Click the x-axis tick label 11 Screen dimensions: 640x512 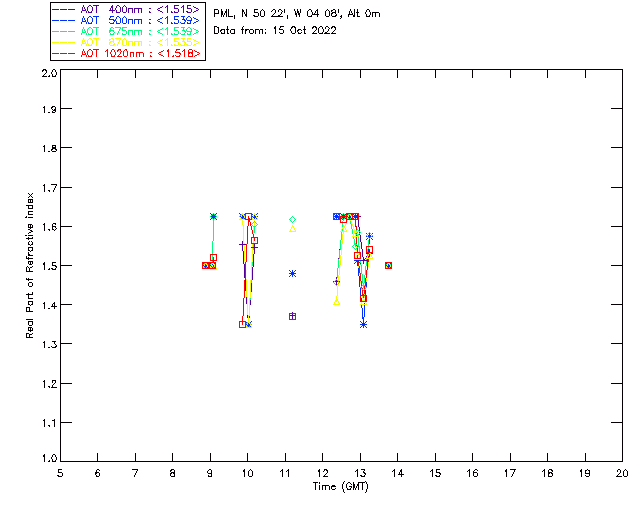285,473
